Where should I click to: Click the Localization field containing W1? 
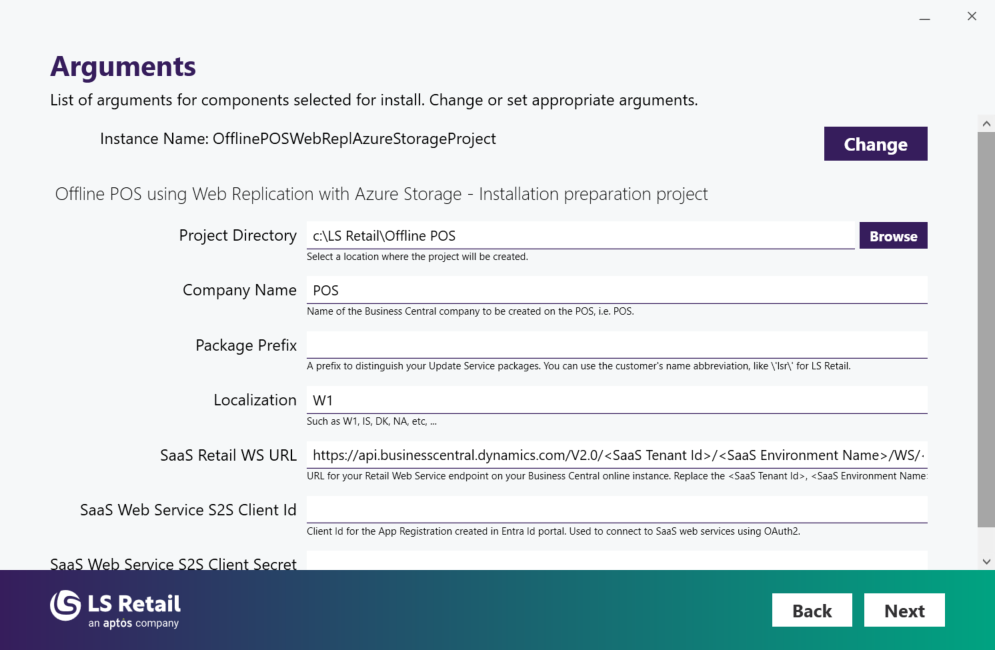pyautogui.click(x=617, y=400)
